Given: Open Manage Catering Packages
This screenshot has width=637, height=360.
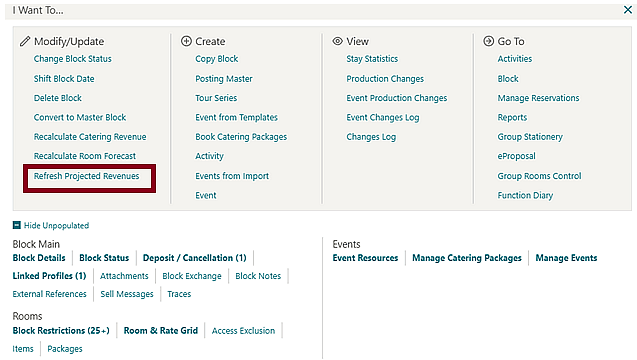Looking at the screenshot, I should click(467, 258).
